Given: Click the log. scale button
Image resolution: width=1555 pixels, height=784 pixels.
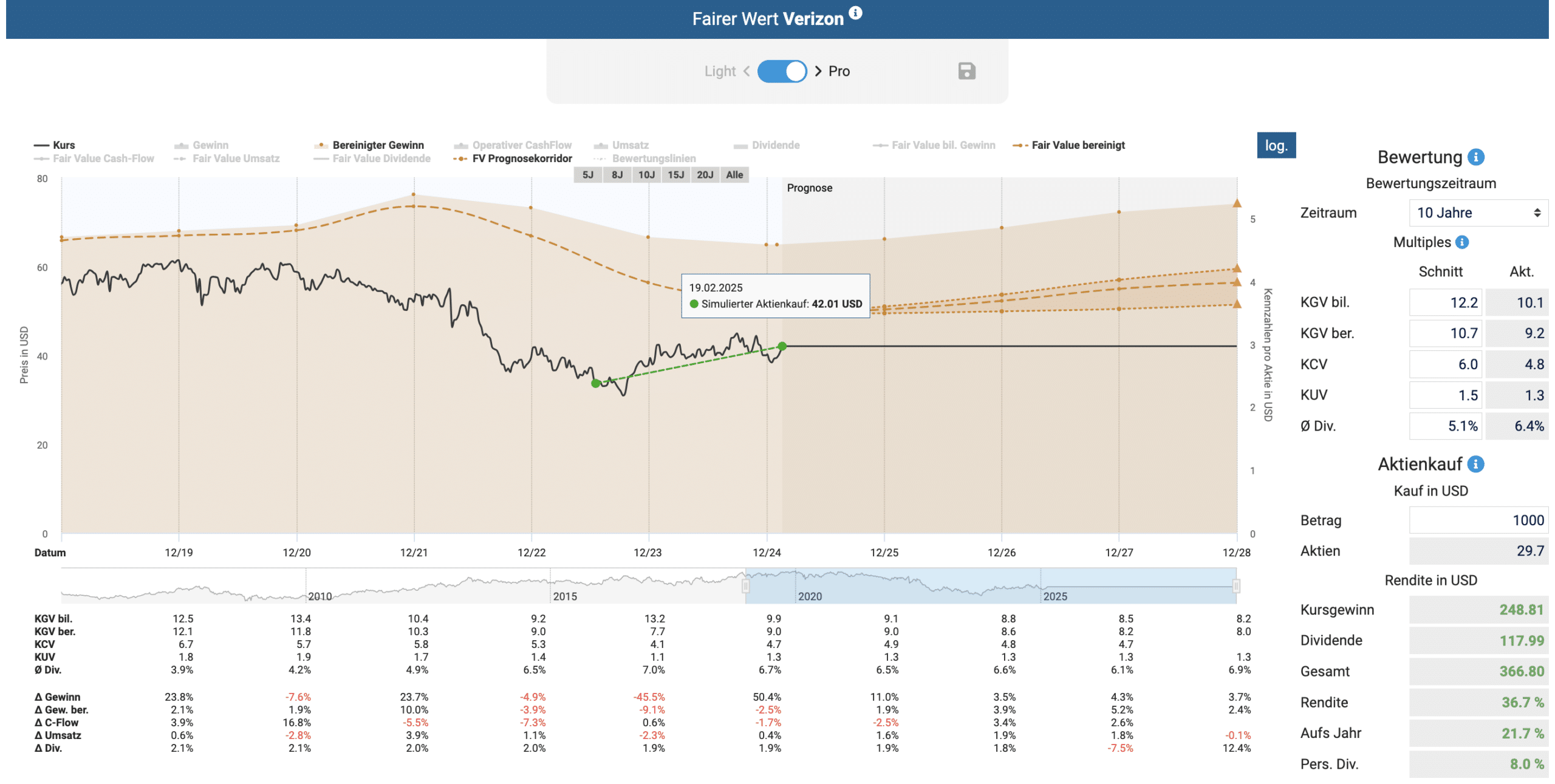Looking at the screenshot, I should pyautogui.click(x=1276, y=145).
